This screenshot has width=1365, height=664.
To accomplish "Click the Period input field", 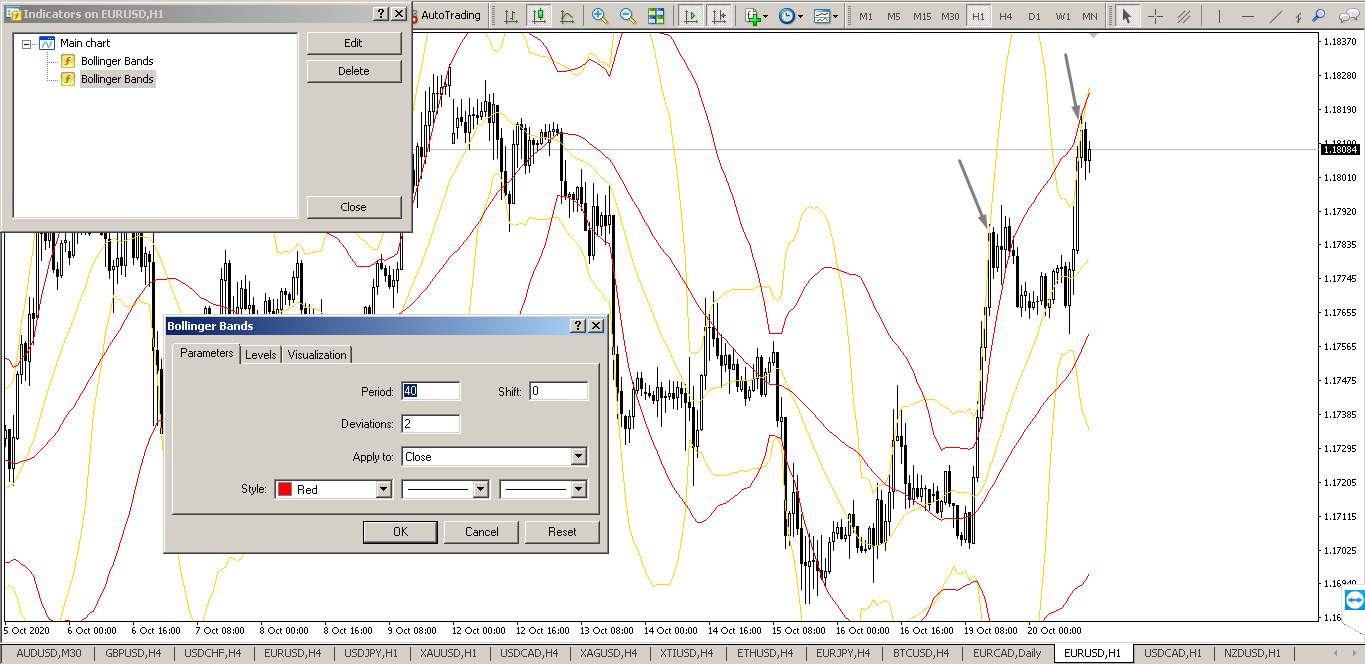I will click(x=430, y=391).
